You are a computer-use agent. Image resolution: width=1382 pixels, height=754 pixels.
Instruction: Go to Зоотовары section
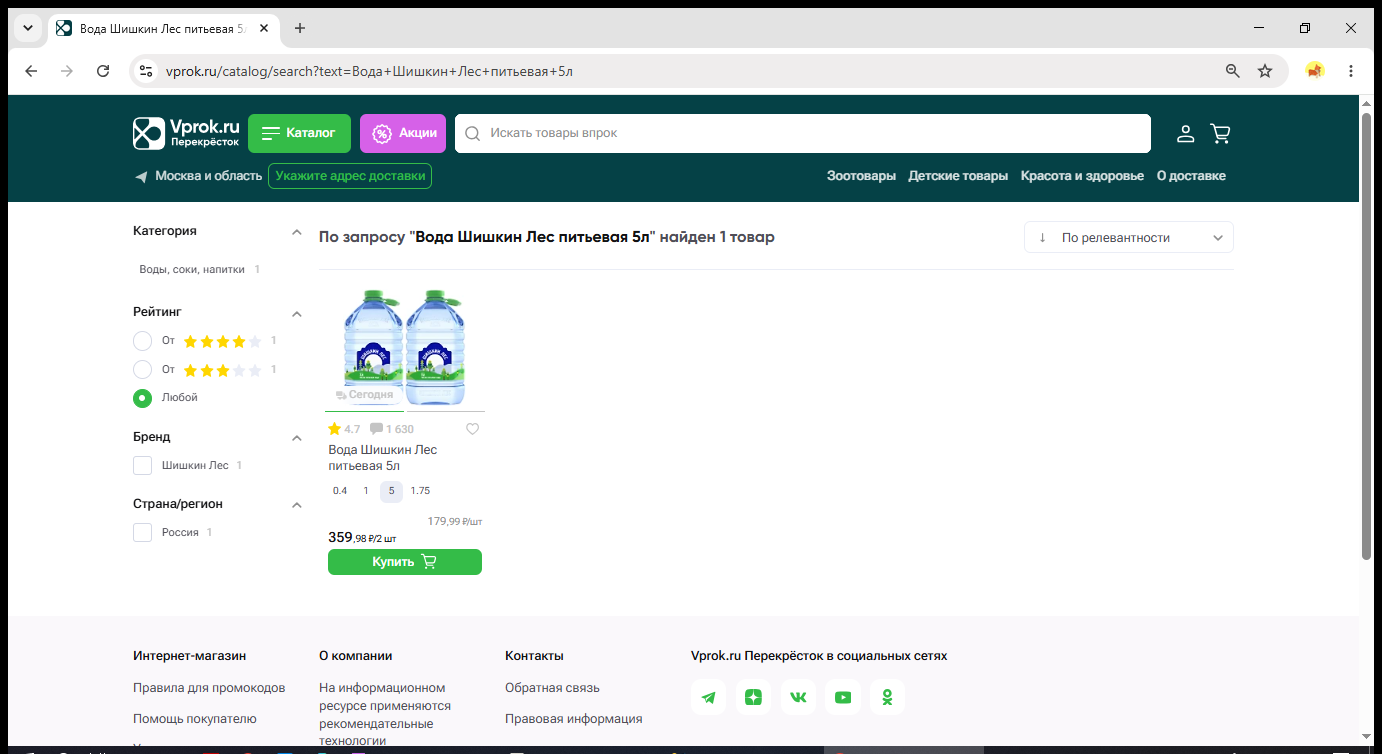click(x=861, y=176)
